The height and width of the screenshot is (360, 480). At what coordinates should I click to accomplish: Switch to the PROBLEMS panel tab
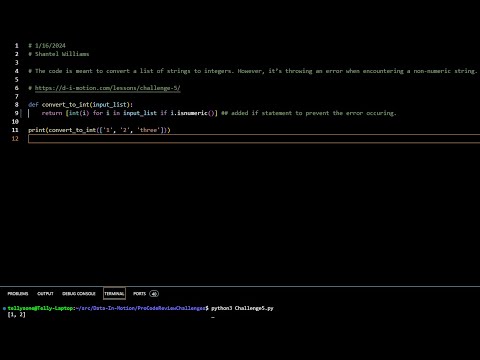click(x=18, y=294)
